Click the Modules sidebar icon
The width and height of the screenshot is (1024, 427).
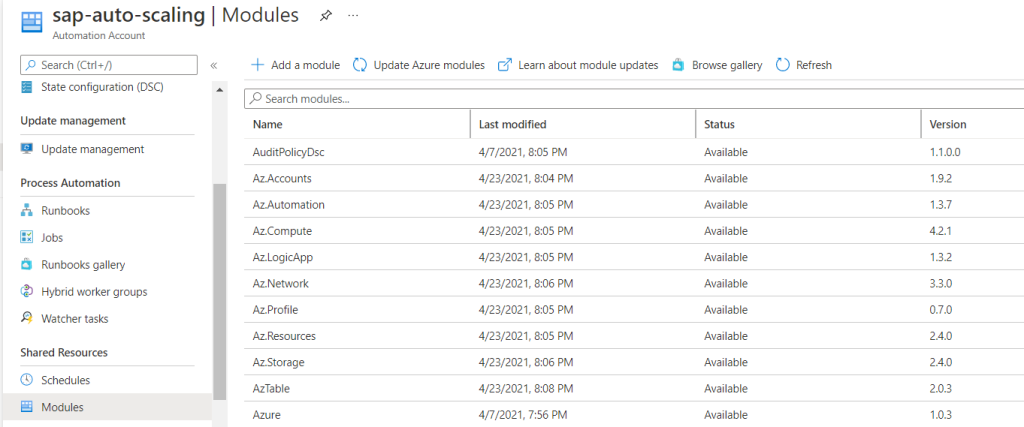(x=27, y=407)
